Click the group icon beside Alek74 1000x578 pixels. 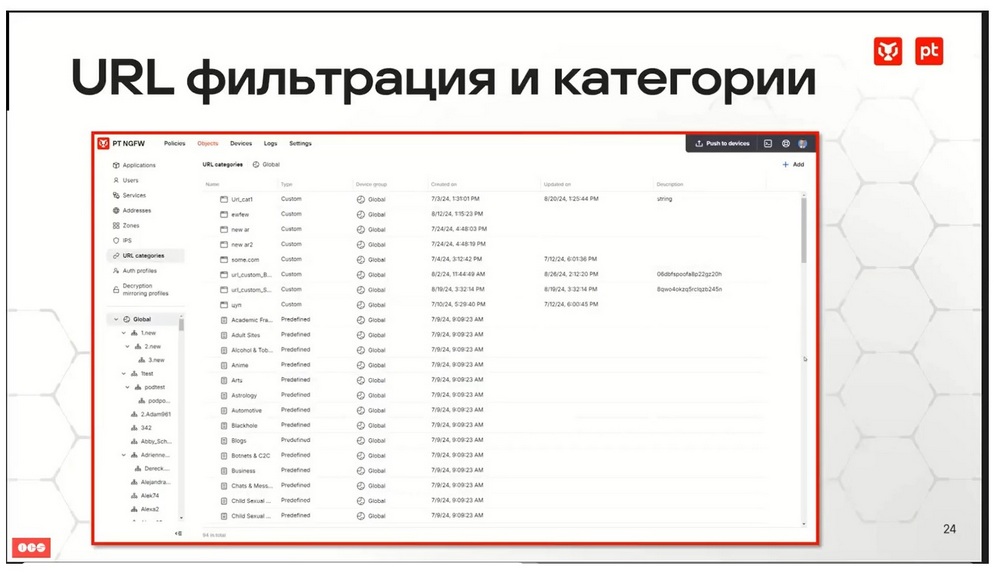pos(134,496)
